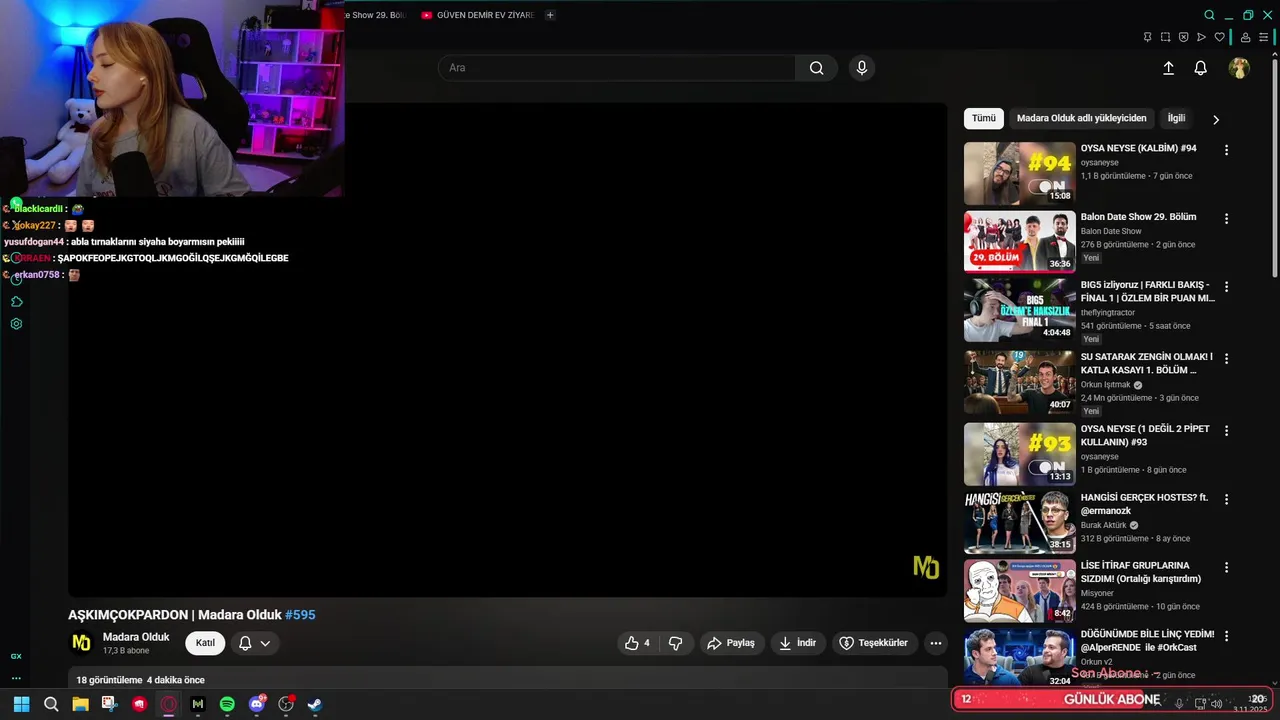Open options for HANGİSİ GERÇEK HOSTES video
This screenshot has height=720, width=1280.
pyautogui.click(x=1226, y=498)
